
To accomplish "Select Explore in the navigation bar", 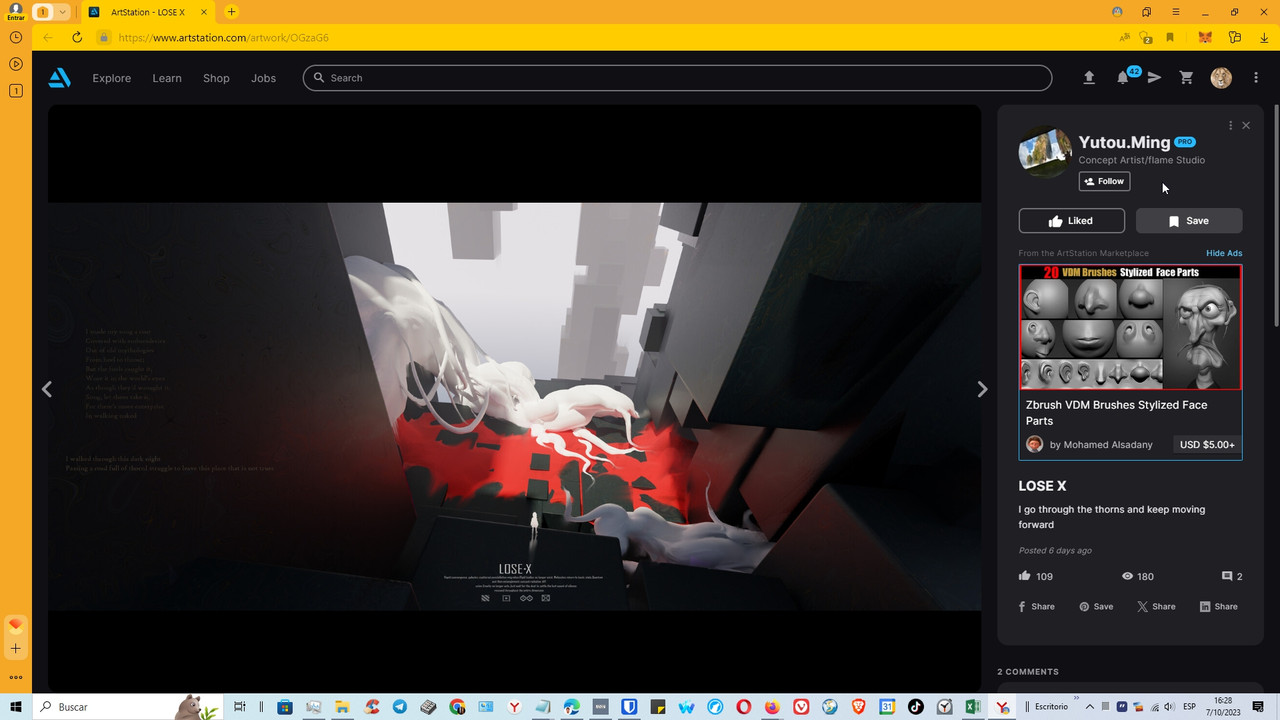I will [111, 78].
